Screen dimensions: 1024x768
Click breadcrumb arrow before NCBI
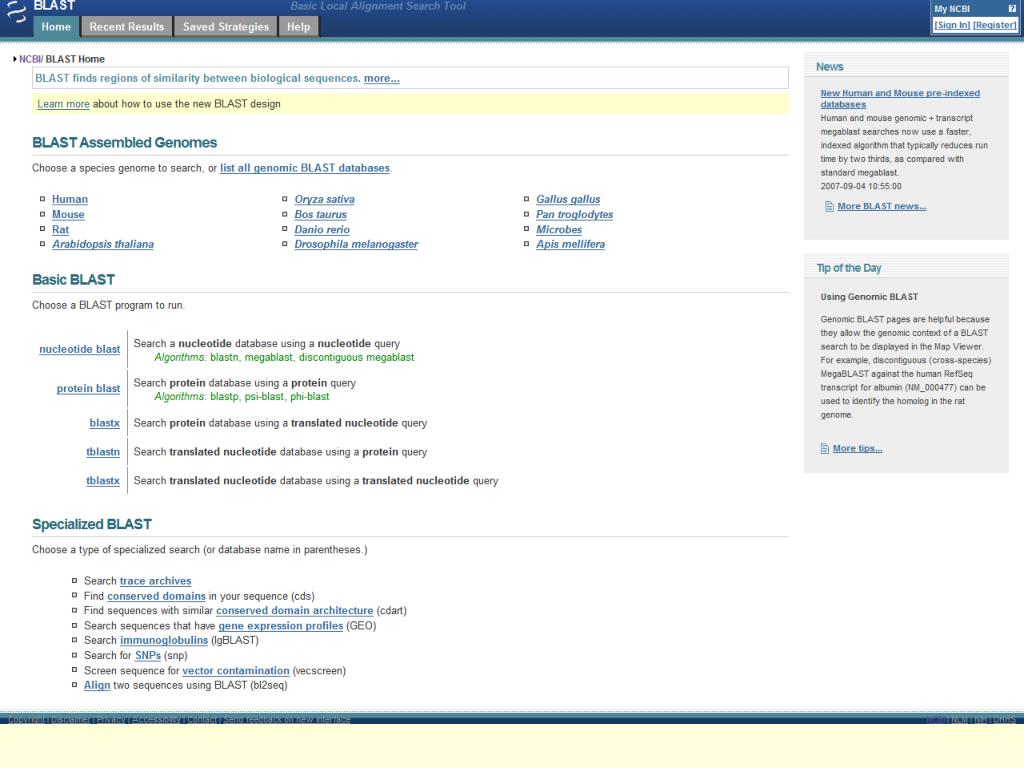pos(14,59)
